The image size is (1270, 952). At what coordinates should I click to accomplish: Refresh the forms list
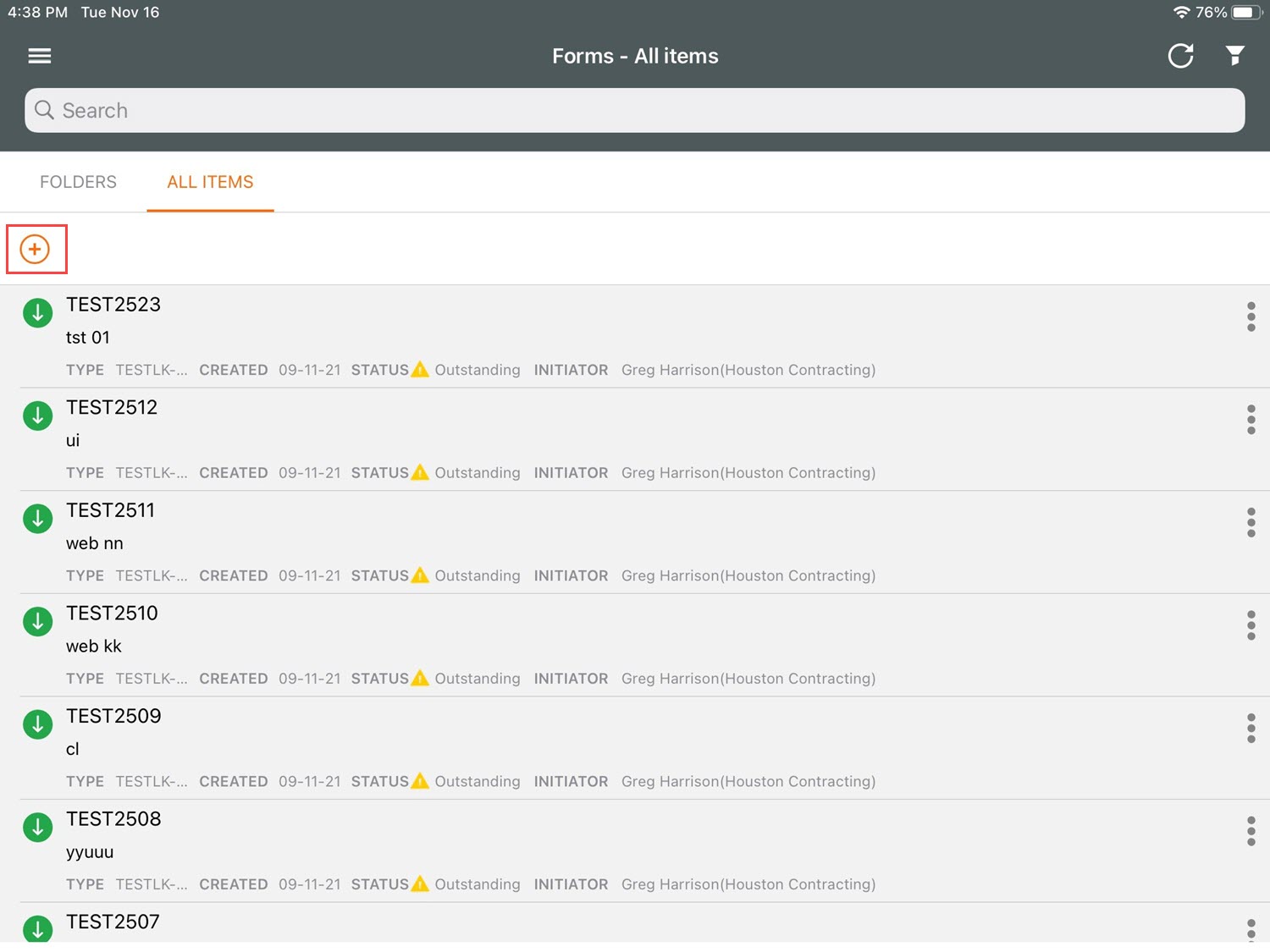[x=1180, y=56]
